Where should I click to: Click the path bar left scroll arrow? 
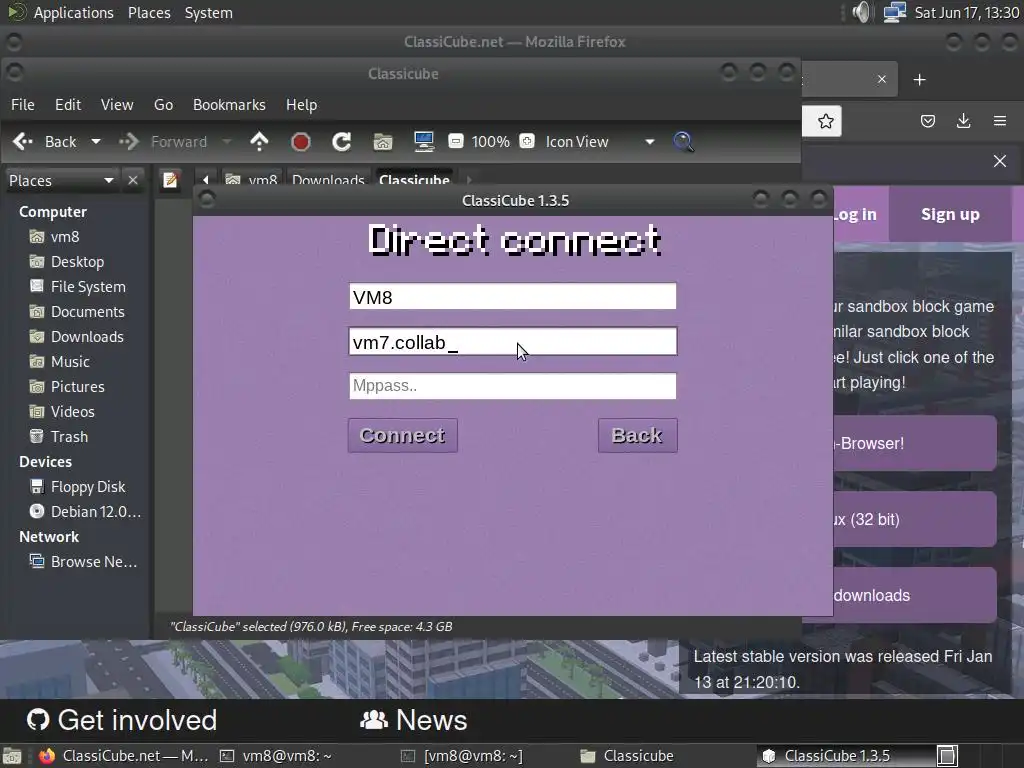click(x=206, y=180)
